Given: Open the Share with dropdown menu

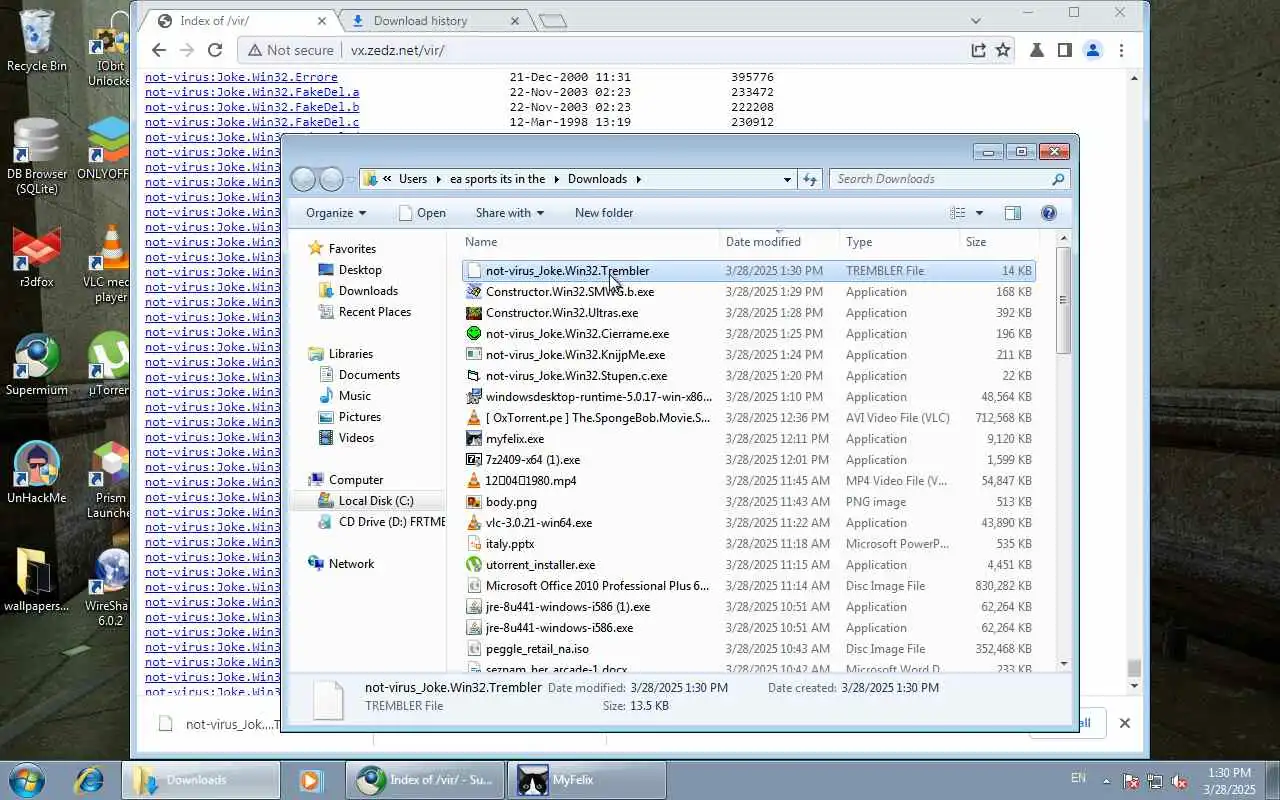Looking at the screenshot, I should (510, 213).
